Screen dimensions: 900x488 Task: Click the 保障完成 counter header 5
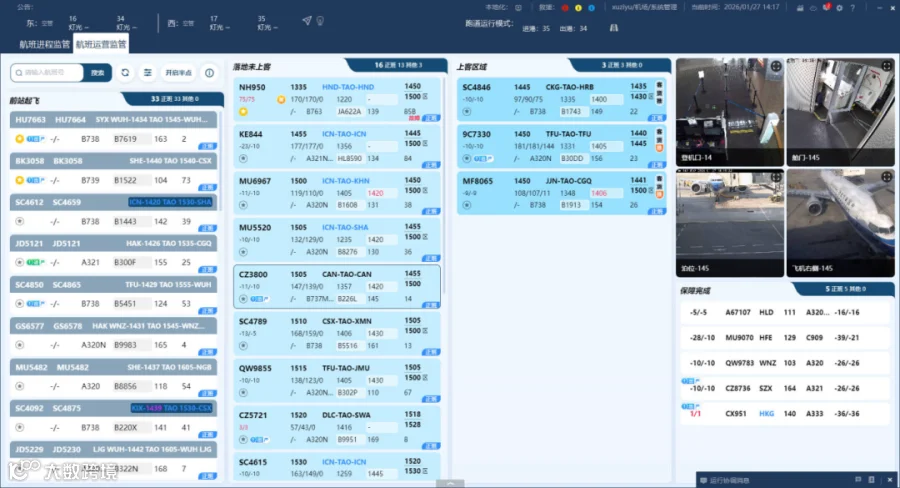pos(845,289)
